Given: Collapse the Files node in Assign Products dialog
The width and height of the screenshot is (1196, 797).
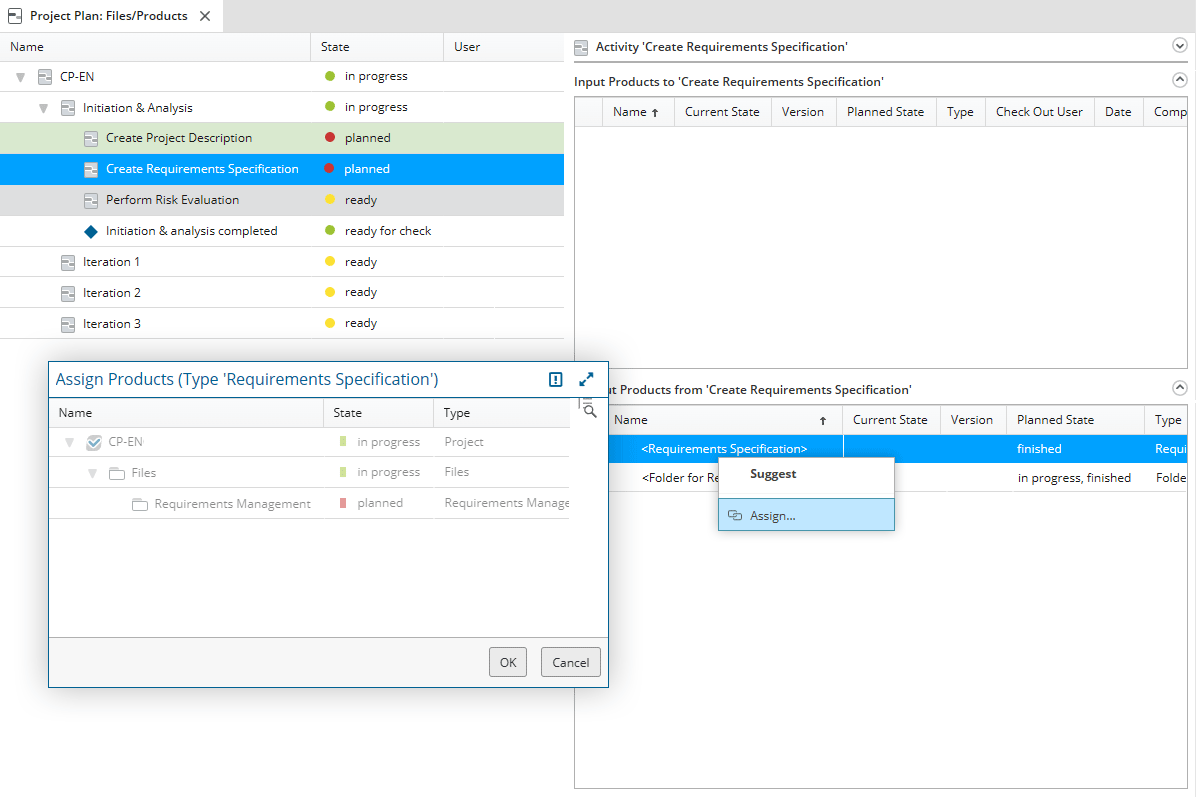Looking at the screenshot, I should click(92, 473).
